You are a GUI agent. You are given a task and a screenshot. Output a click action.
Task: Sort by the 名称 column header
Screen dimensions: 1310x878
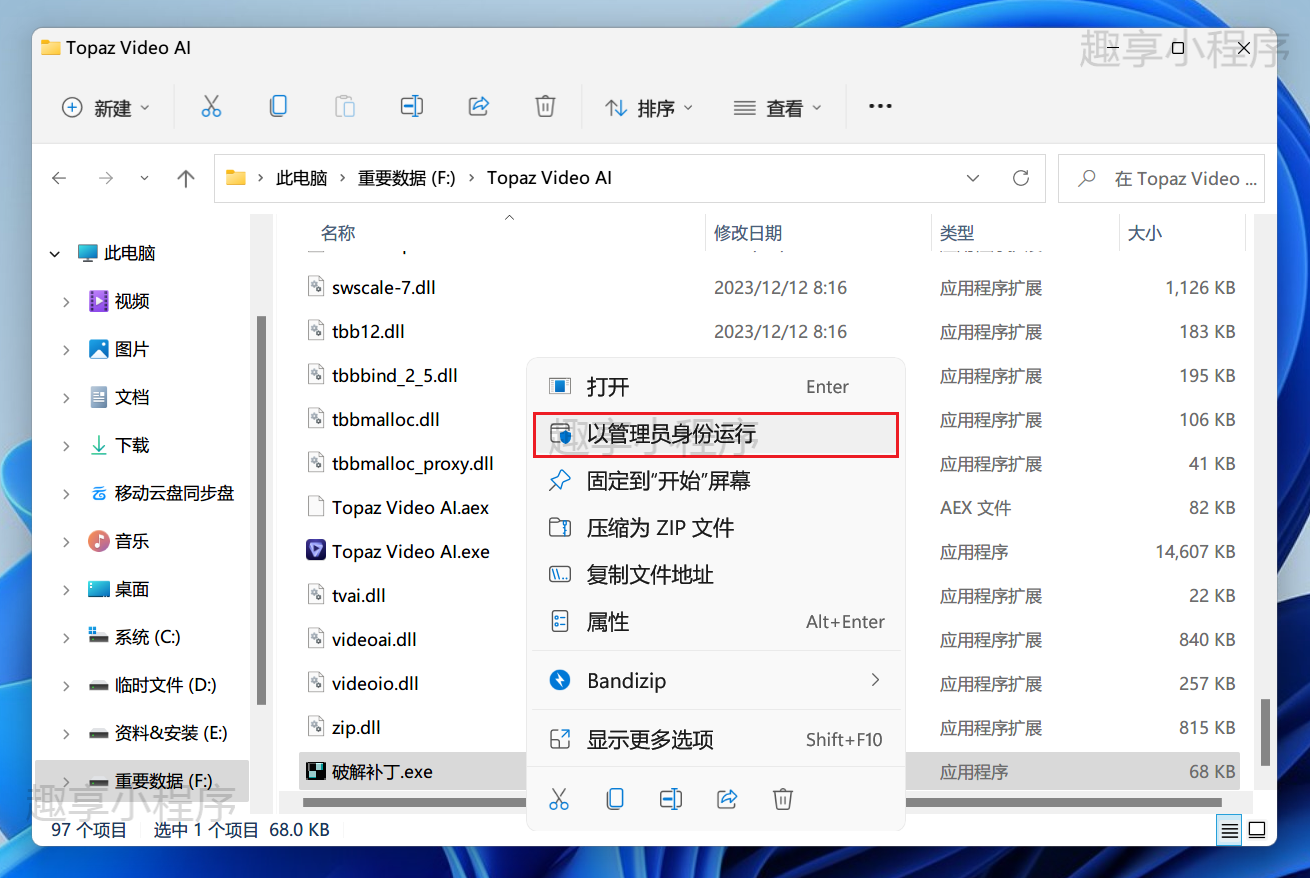338,233
